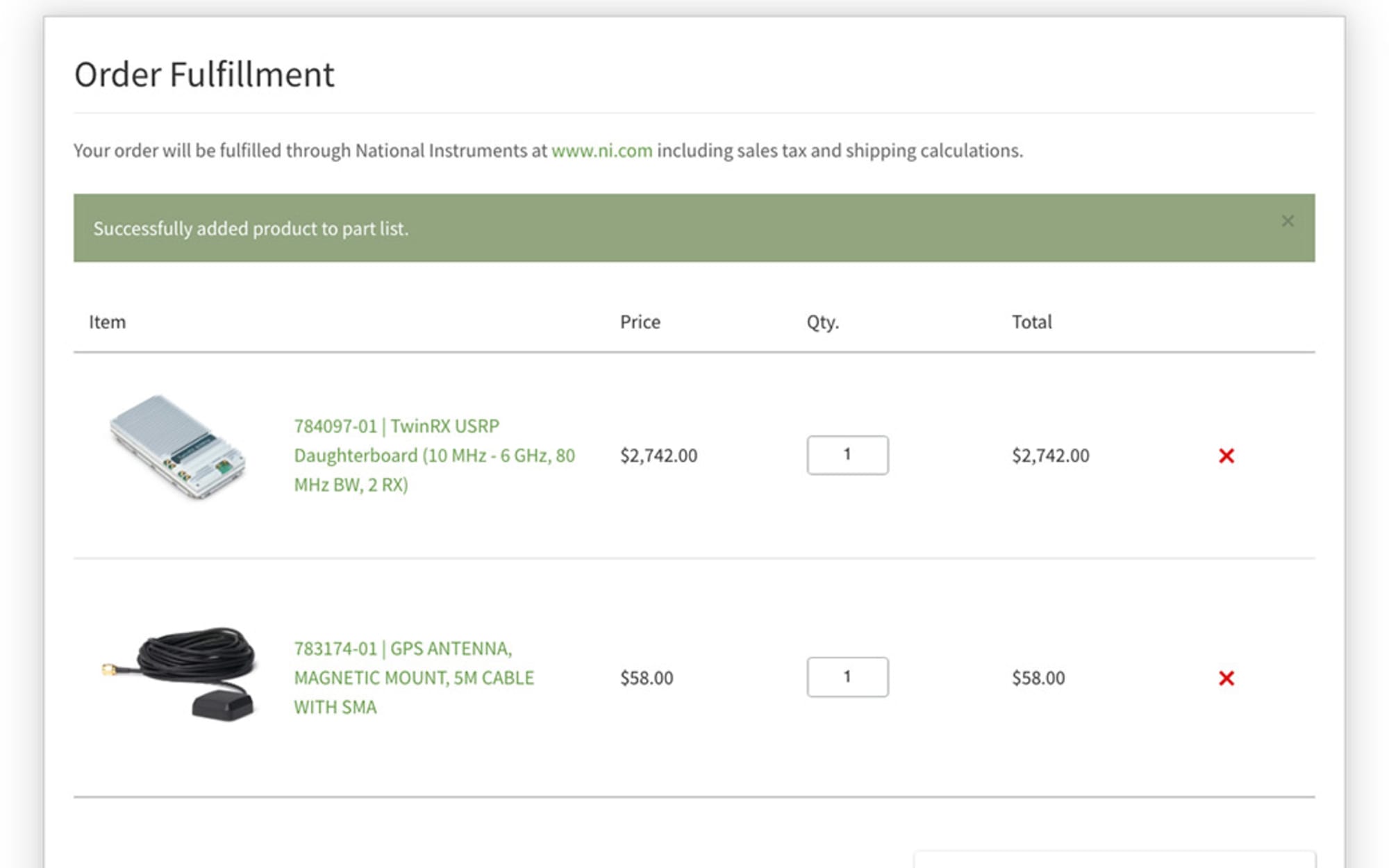This screenshot has height=868, width=1389.
Task: Focus the GPS Antenna quantity input field
Action: 847,677
